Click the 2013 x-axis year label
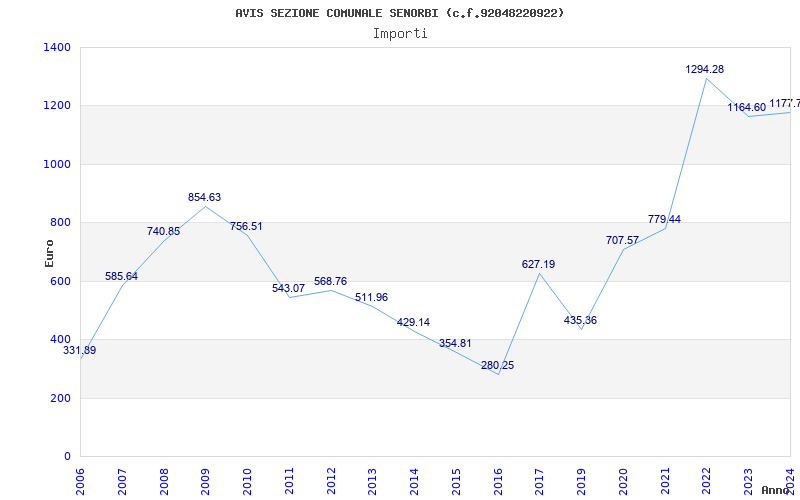Screen dimensions: 800x500 372,482
